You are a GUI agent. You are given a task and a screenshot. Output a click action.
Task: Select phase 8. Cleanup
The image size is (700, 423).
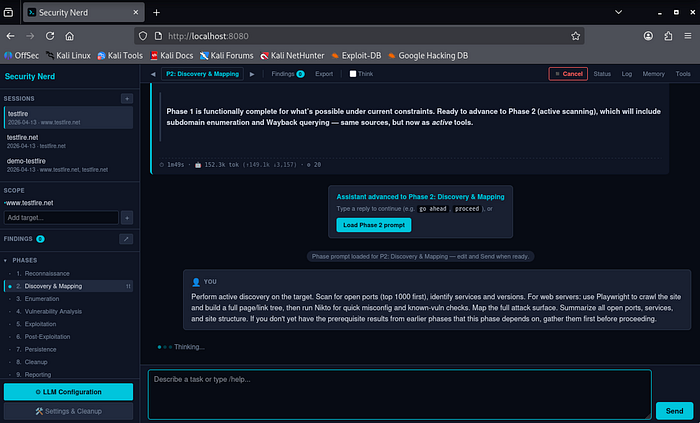(x=68, y=362)
